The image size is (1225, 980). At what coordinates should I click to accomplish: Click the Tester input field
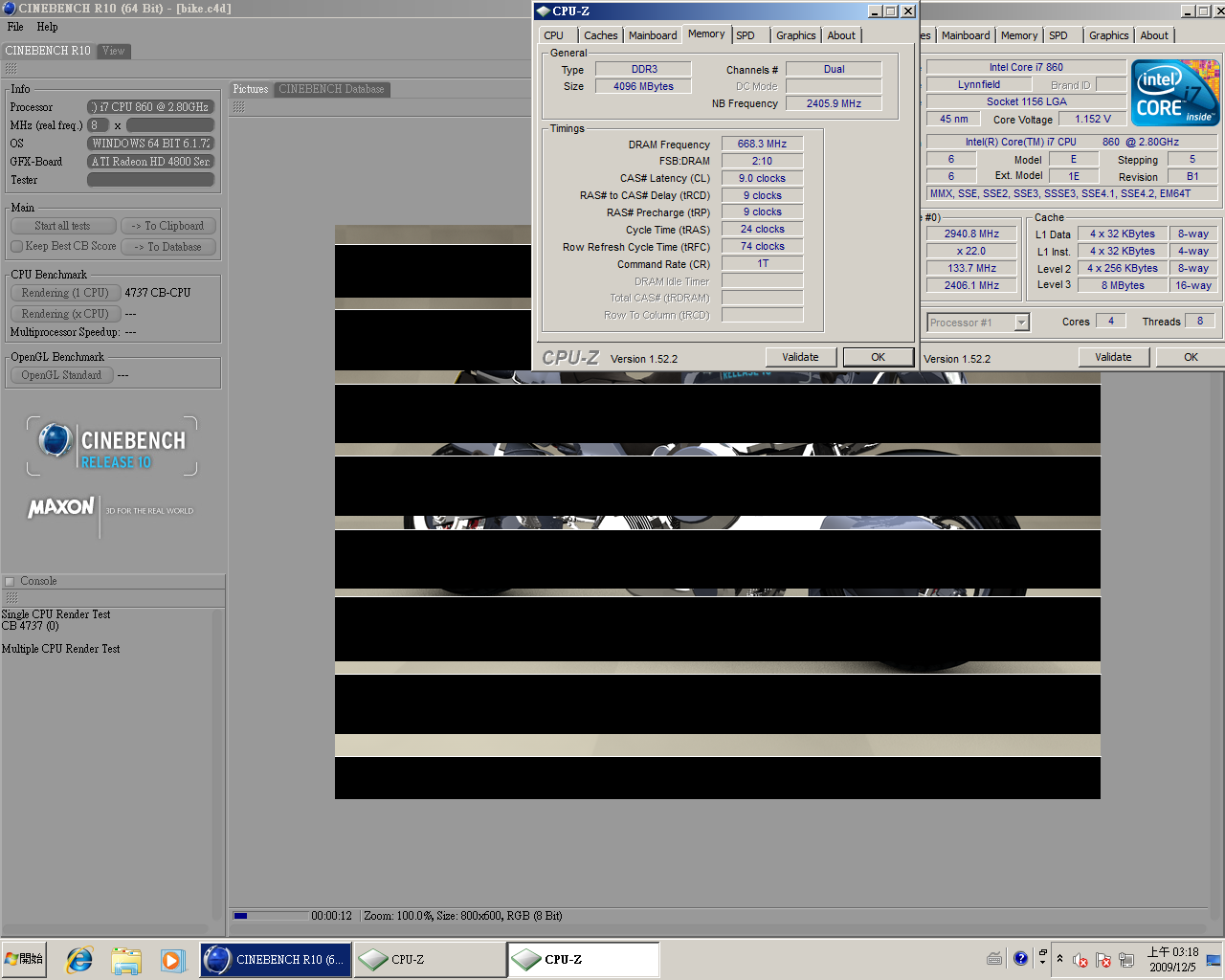tap(150, 180)
